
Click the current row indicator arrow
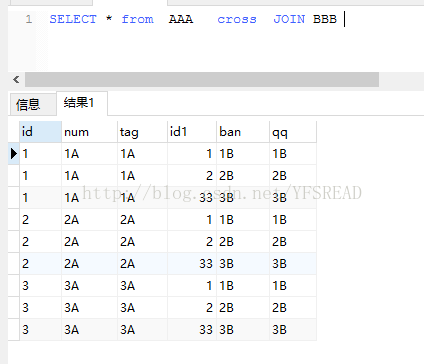[14, 154]
